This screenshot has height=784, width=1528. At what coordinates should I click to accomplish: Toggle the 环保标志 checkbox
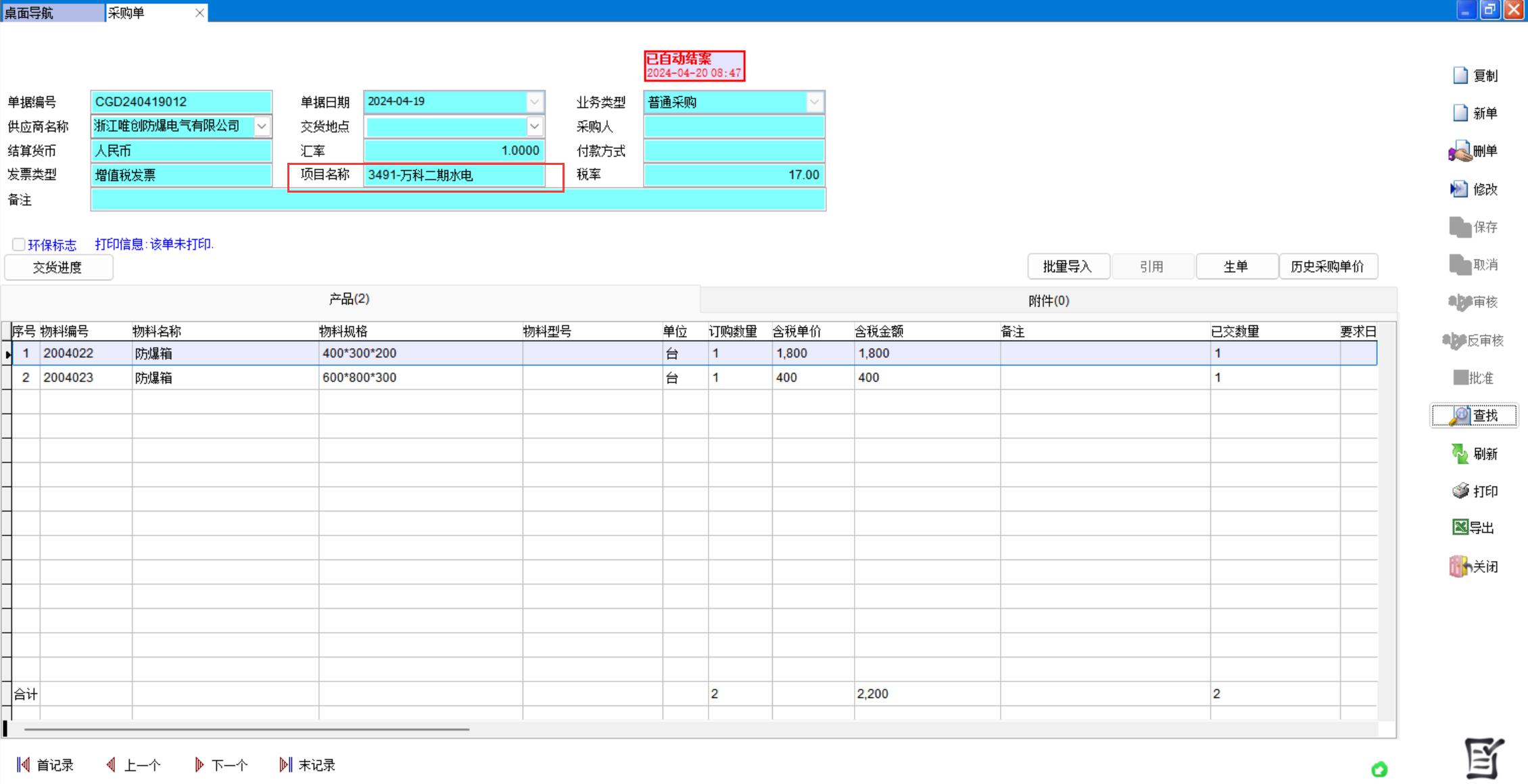tap(19, 245)
